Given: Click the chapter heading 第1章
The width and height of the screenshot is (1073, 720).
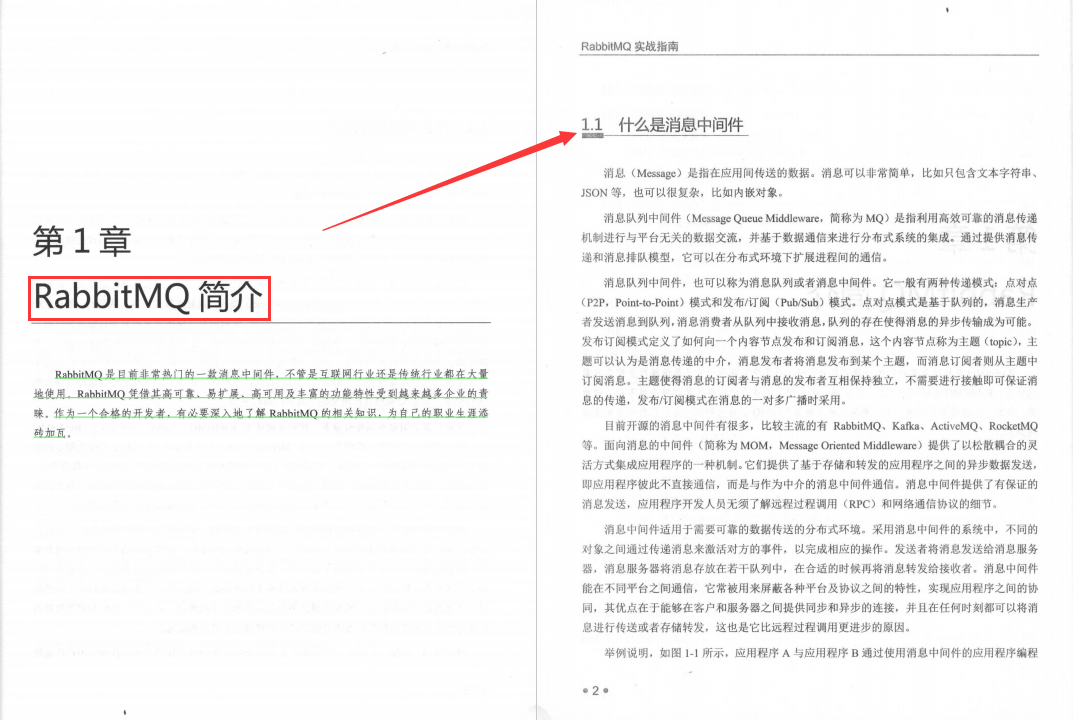Looking at the screenshot, I should pos(82,241).
